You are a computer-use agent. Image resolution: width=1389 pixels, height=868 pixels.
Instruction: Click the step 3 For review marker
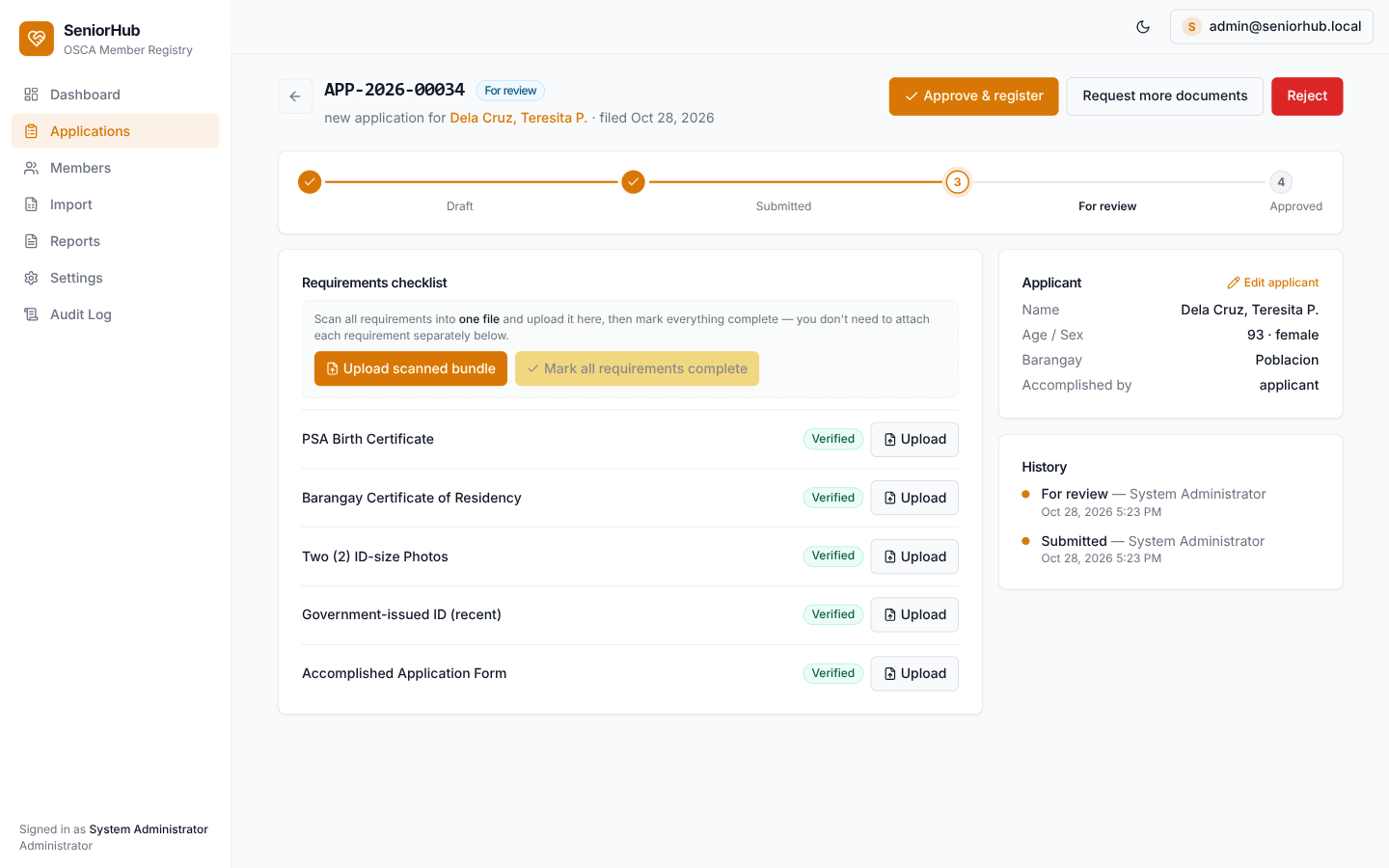point(957,181)
